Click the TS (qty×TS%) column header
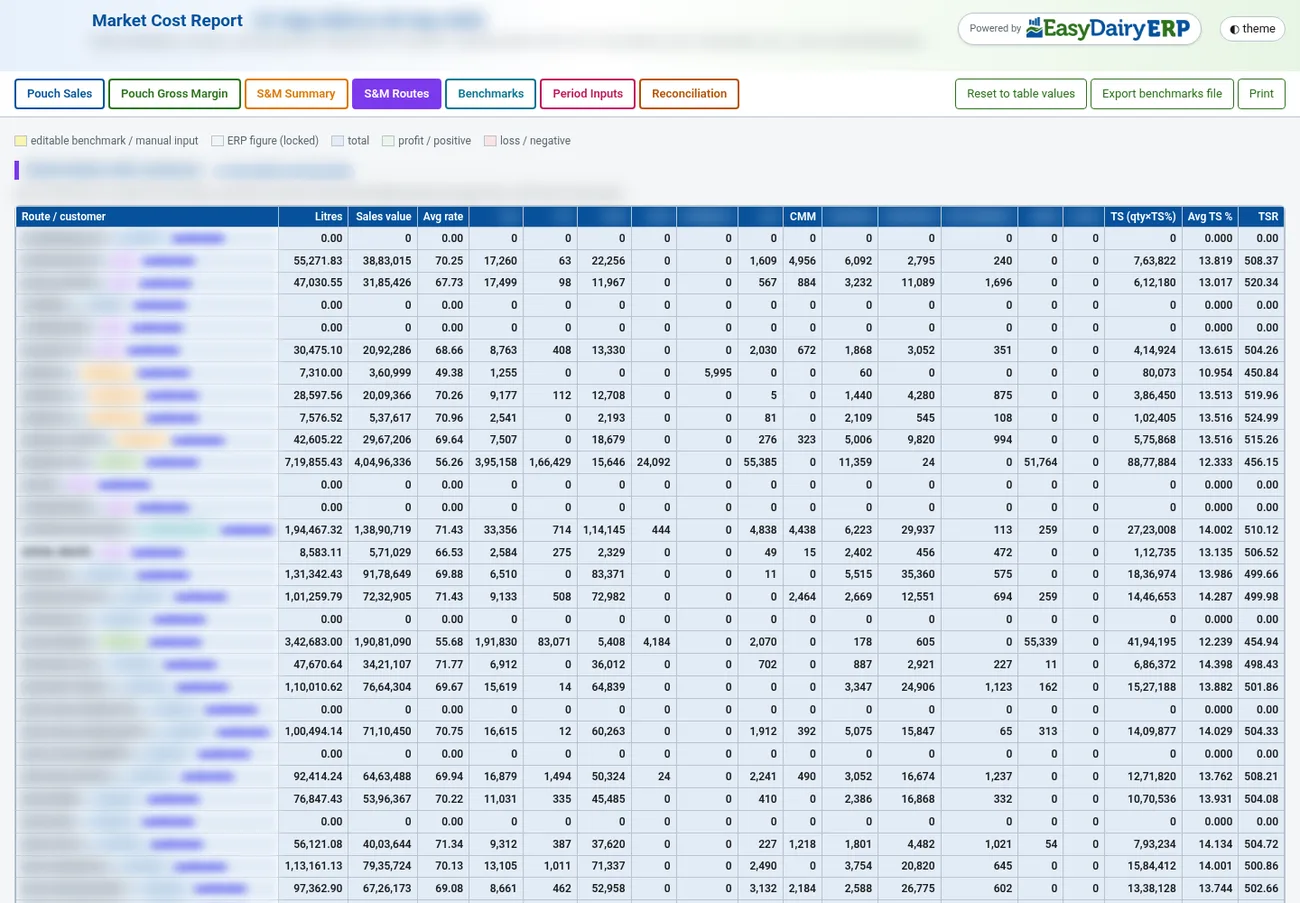 [1143, 216]
